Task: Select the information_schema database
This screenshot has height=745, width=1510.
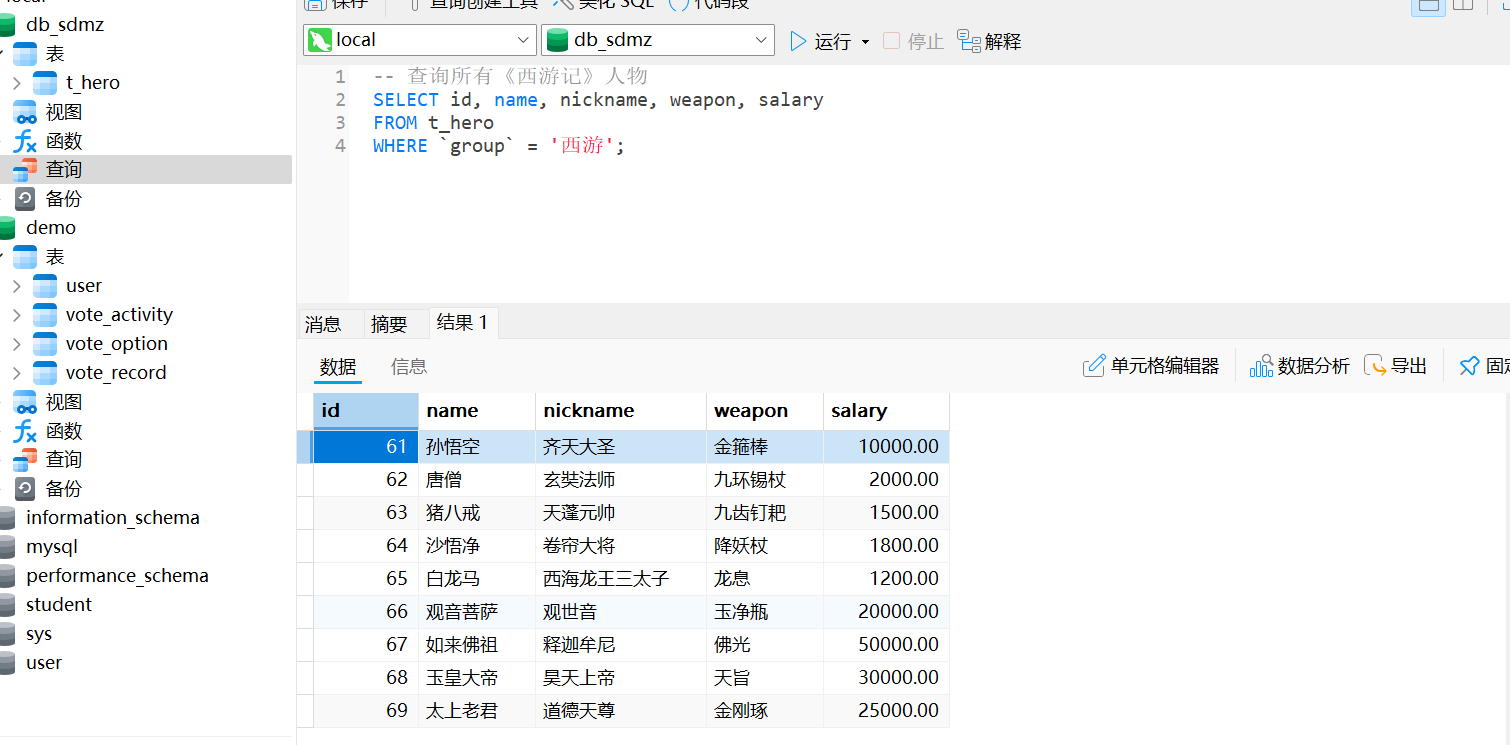Action: pos(112,518)
